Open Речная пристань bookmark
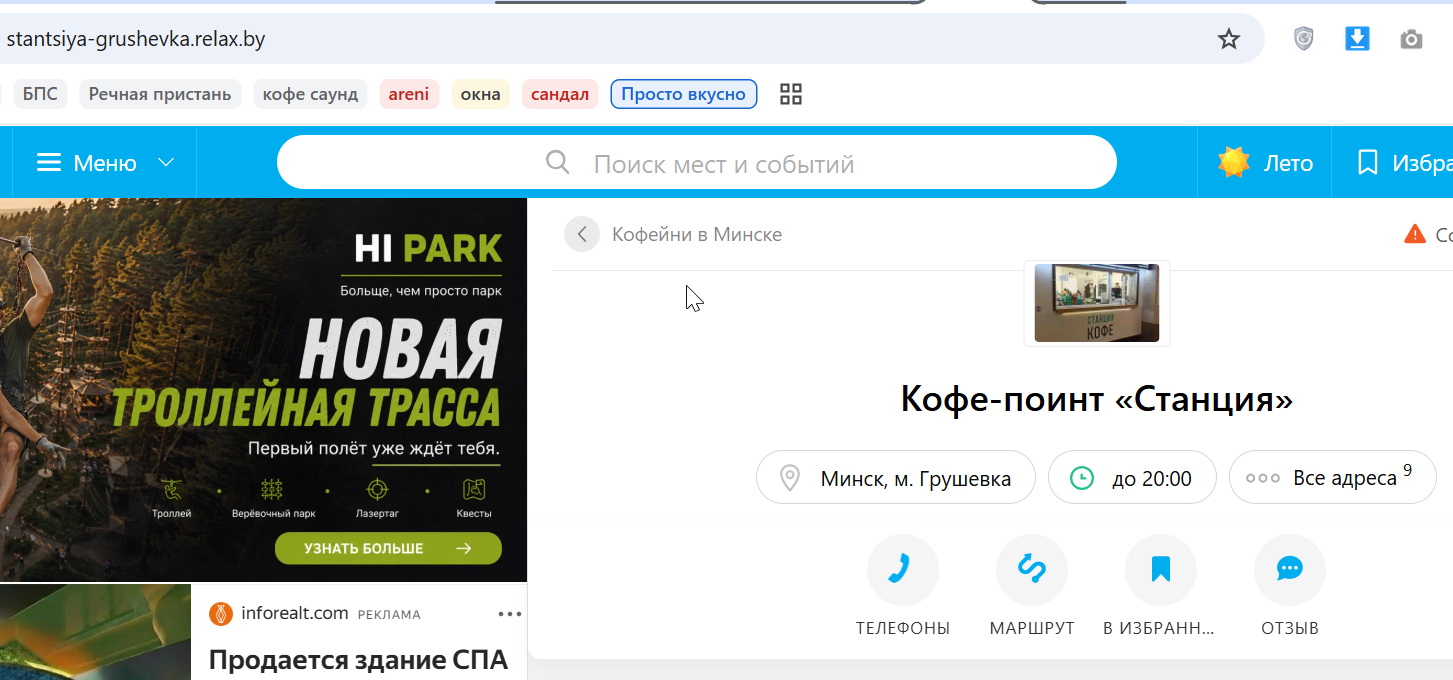This screenshot has width=1453, height=680. 160,94
